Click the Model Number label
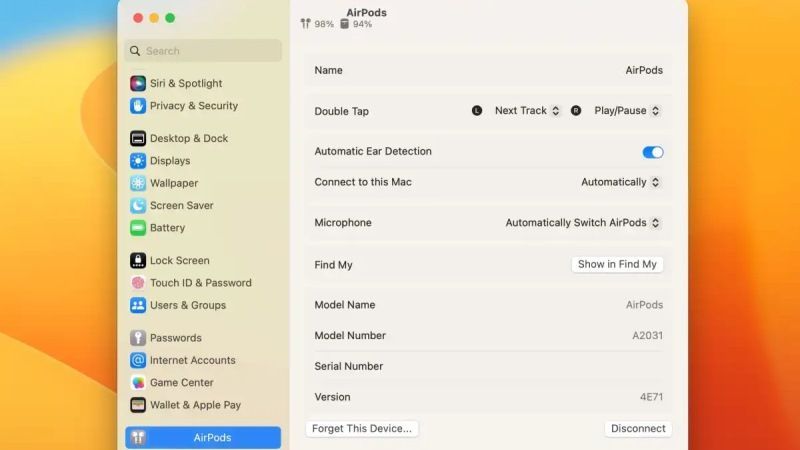 (350, 336)
